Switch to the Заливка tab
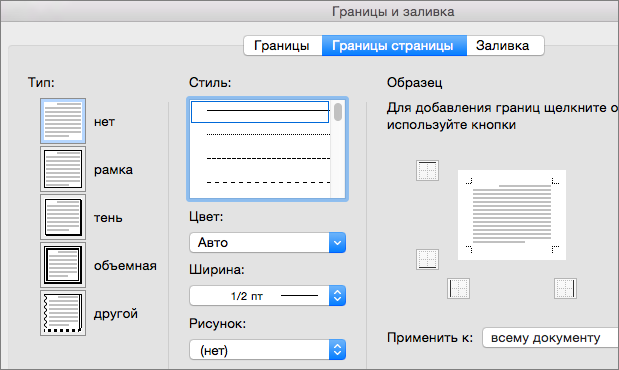 click(x=505, y=45)
